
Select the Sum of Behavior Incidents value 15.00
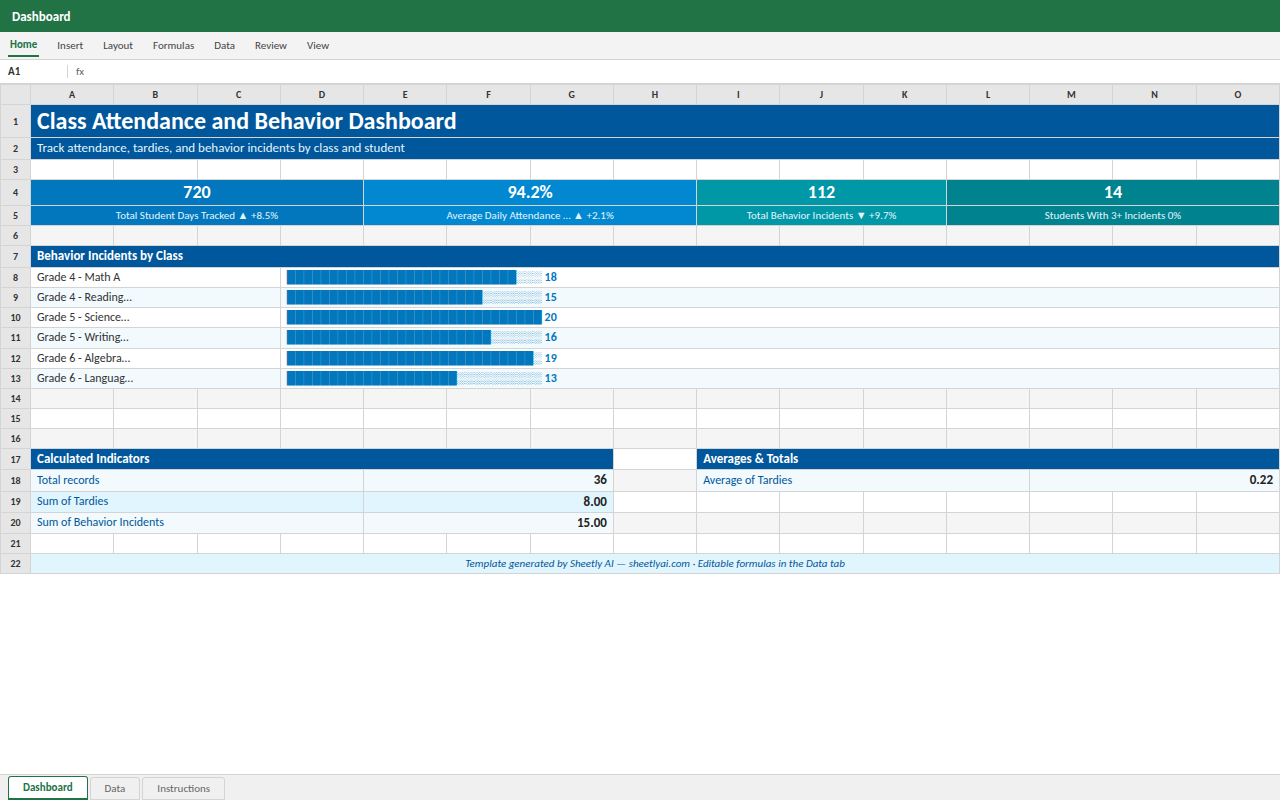tap(488, 522)
